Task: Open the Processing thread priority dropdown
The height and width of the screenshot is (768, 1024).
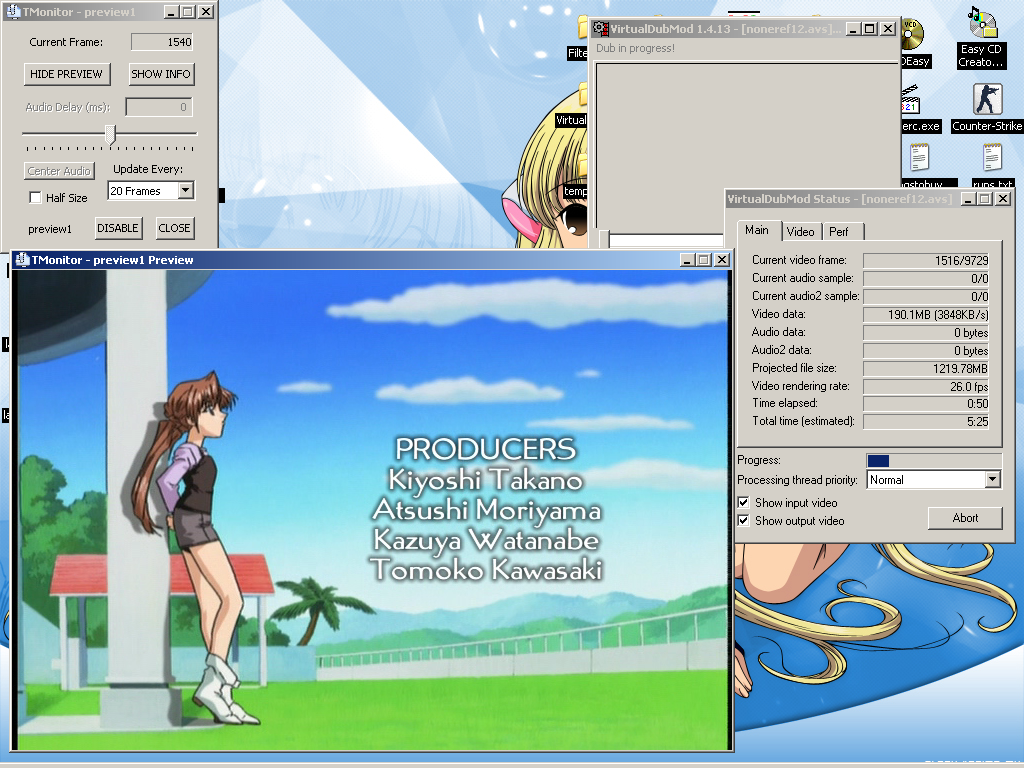Action: pyautogui.click(x=993, y=479)
